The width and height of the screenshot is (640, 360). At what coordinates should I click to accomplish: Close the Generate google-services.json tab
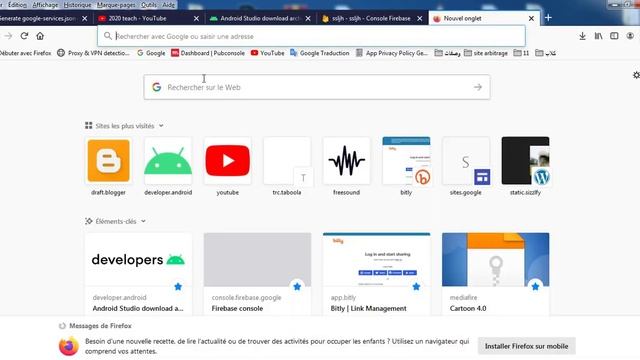click(x=84, y=18)
